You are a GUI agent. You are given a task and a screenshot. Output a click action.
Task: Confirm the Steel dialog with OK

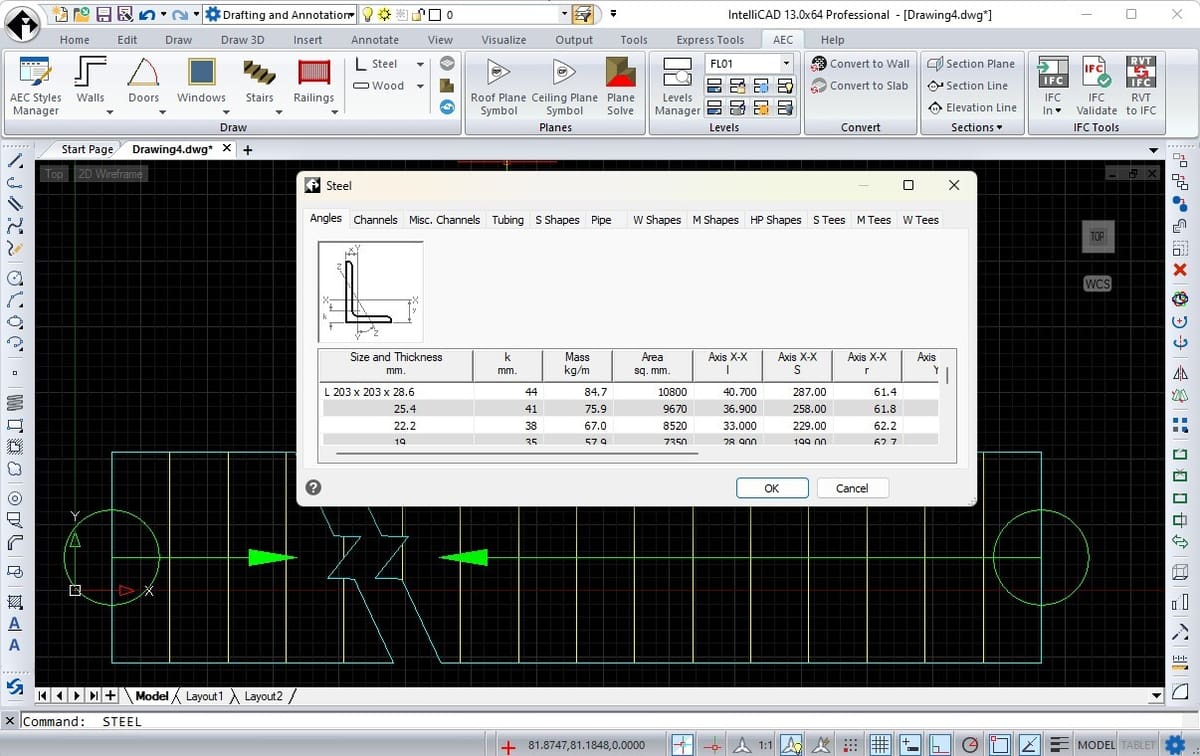click(x=771, y=488)
